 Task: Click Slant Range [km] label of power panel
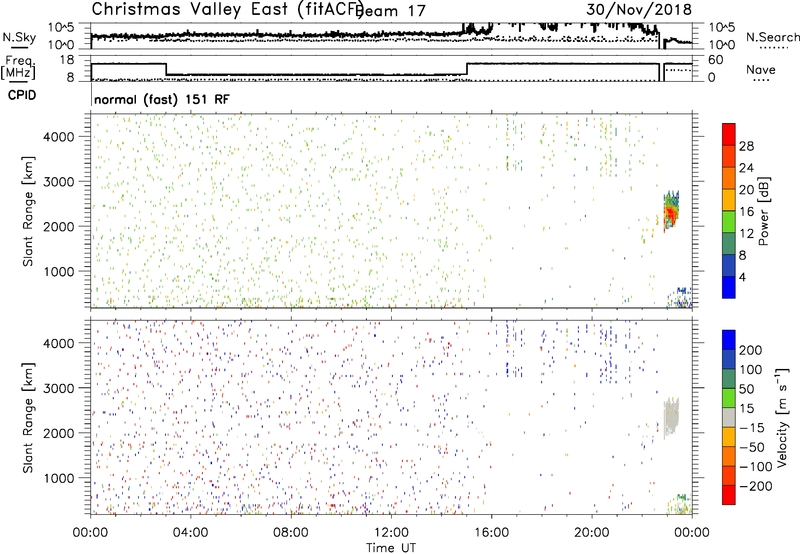click(28, 211)
